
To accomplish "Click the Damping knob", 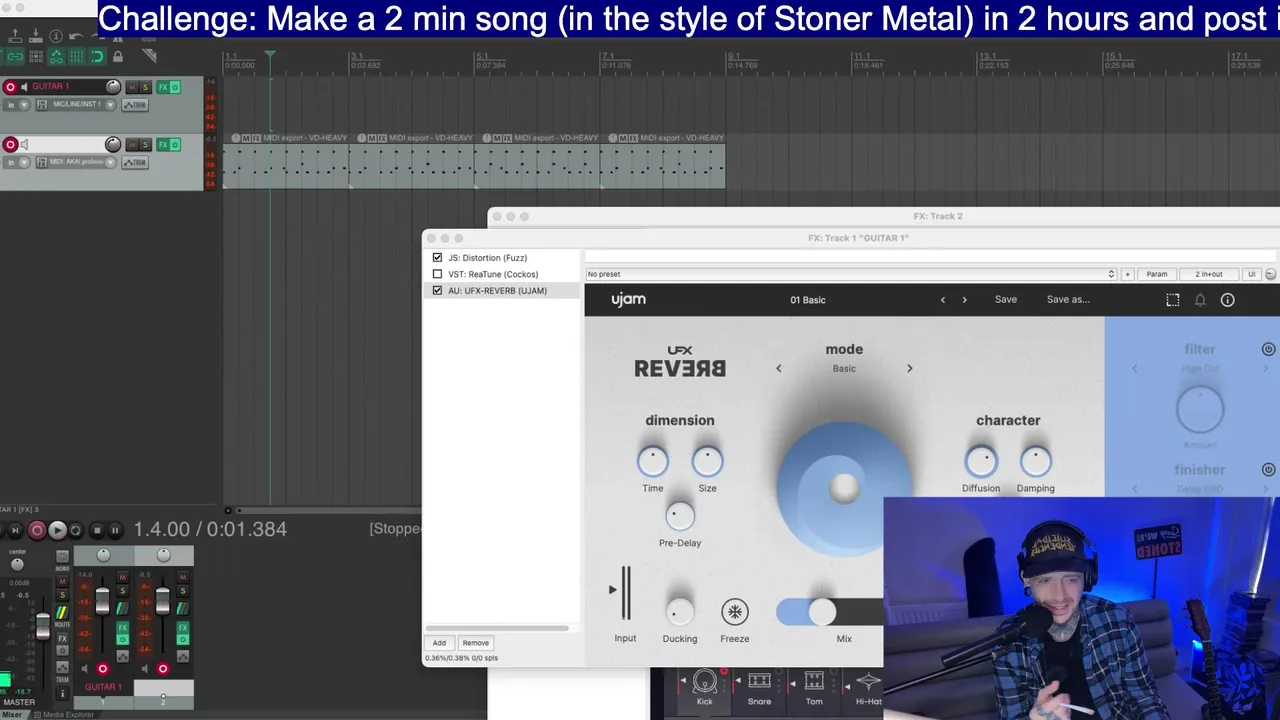I will click(1036, 461).
